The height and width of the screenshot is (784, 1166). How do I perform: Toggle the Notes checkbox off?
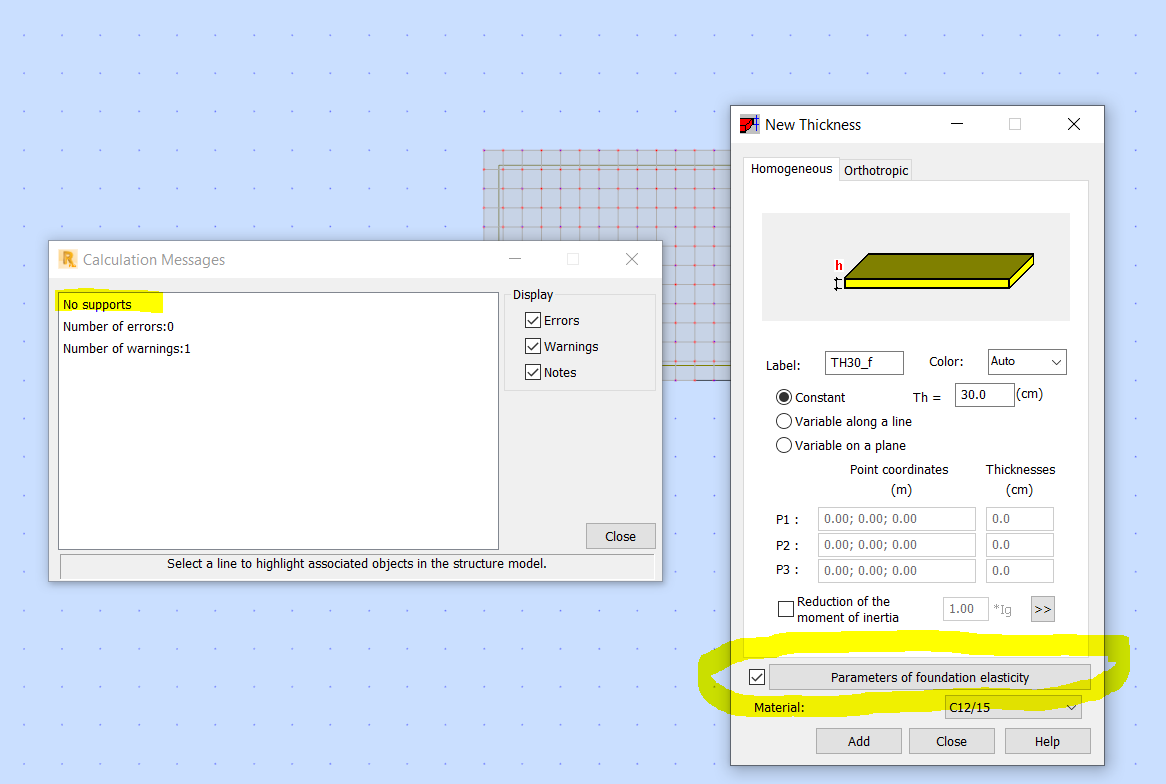[x=533, y=371]
